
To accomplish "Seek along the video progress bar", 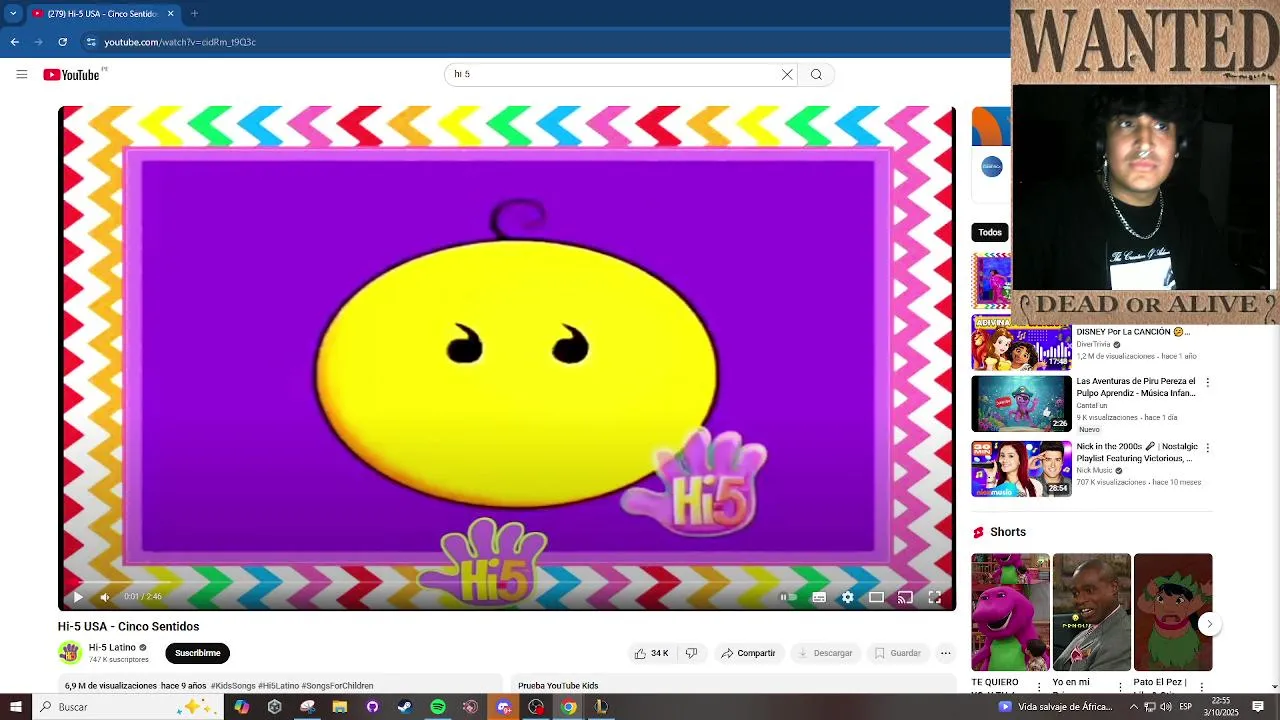I will tap(507, 581).
